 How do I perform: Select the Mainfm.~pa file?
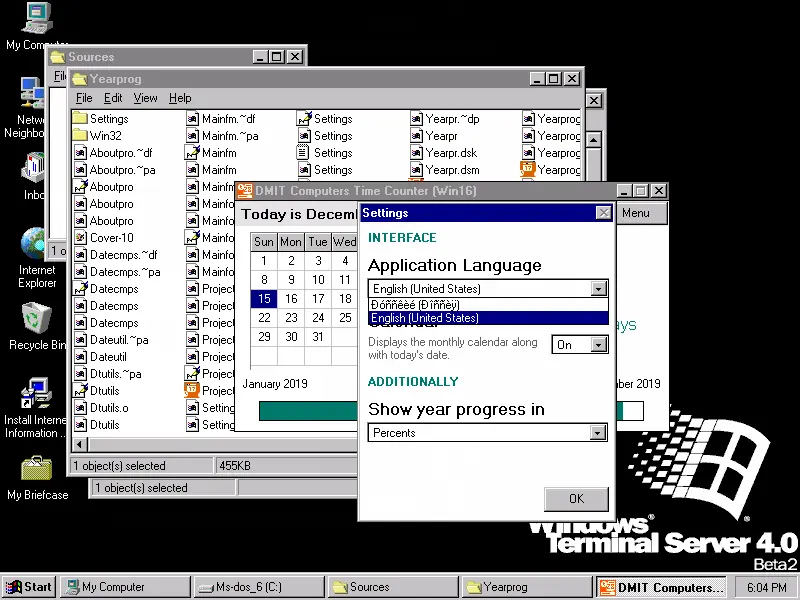(x=222, y=136)
